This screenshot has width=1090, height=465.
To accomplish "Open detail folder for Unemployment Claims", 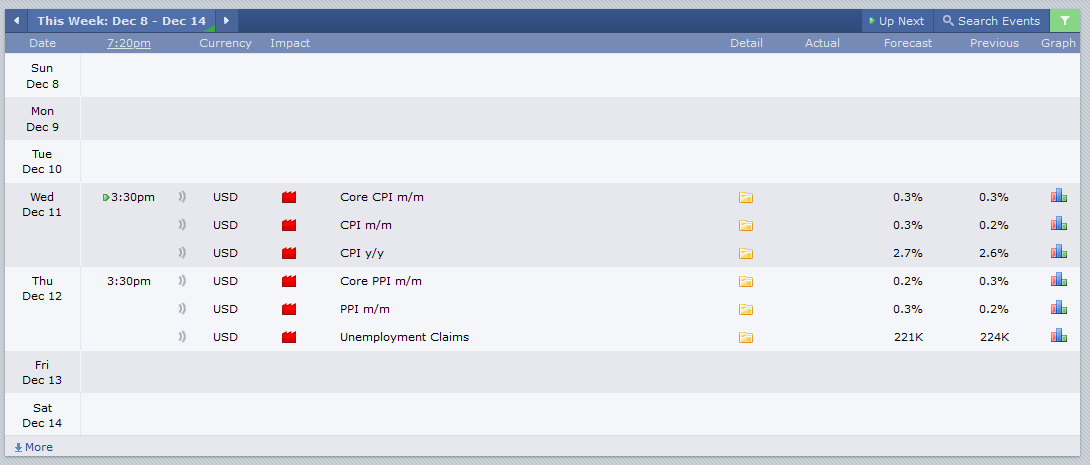I will (746, 338).
